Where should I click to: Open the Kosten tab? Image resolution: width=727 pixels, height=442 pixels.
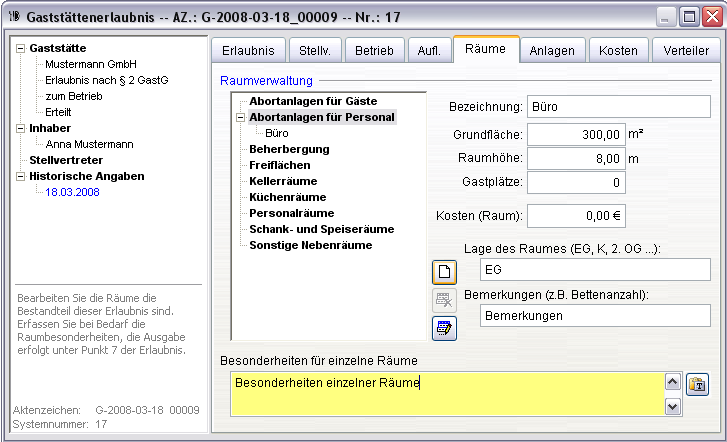click(617, 50)
